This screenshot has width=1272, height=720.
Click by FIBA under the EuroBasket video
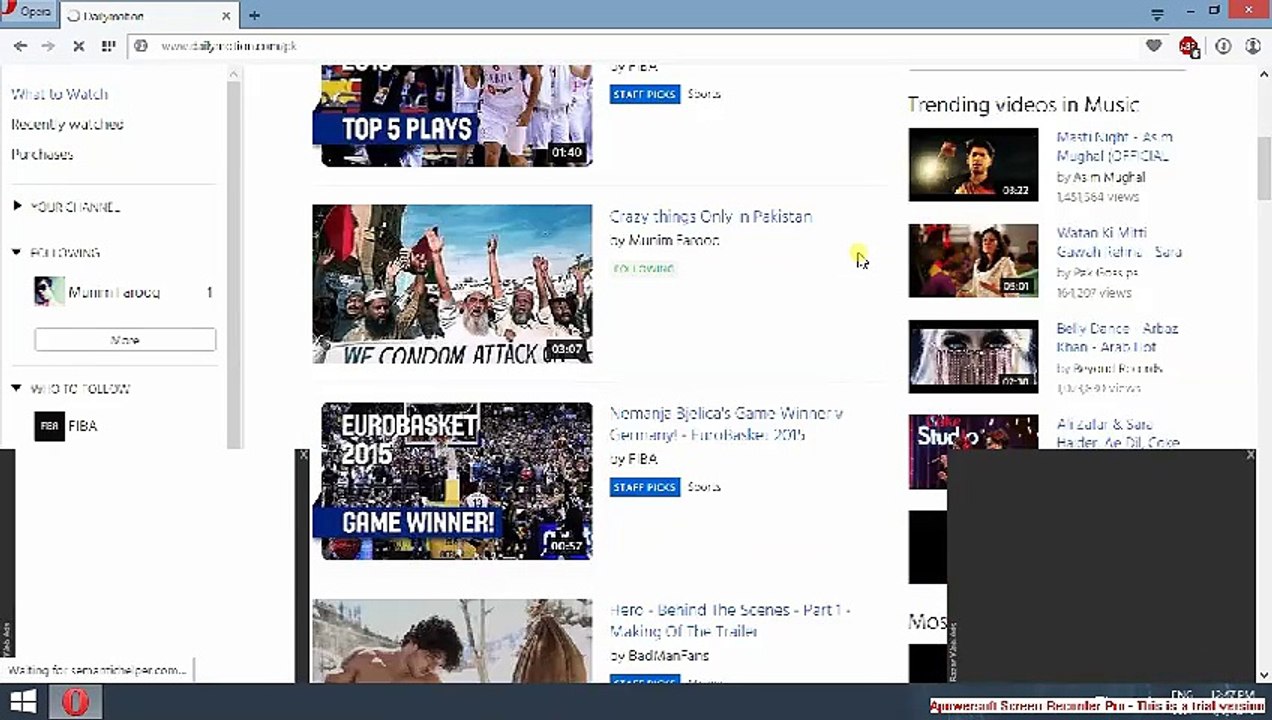[x=634, y=459]
